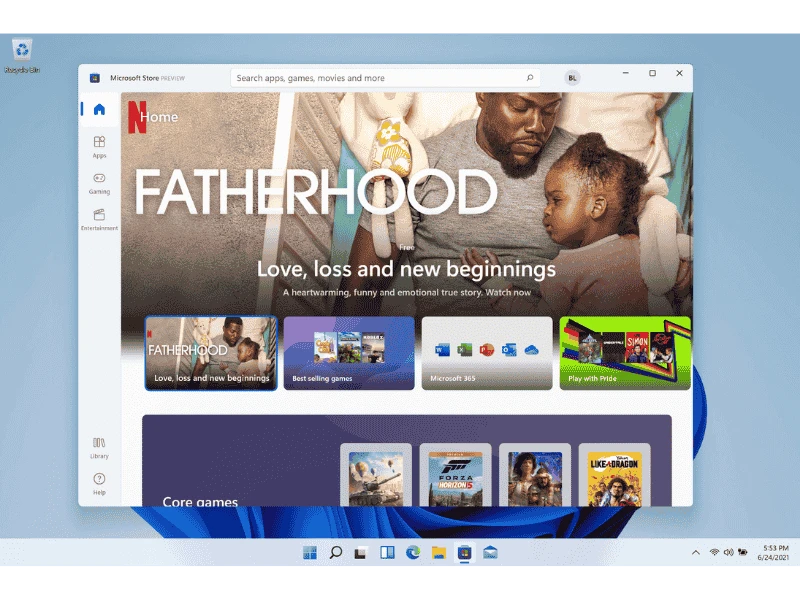
Task: Open the Library in the sidebar
Action: 99,447
